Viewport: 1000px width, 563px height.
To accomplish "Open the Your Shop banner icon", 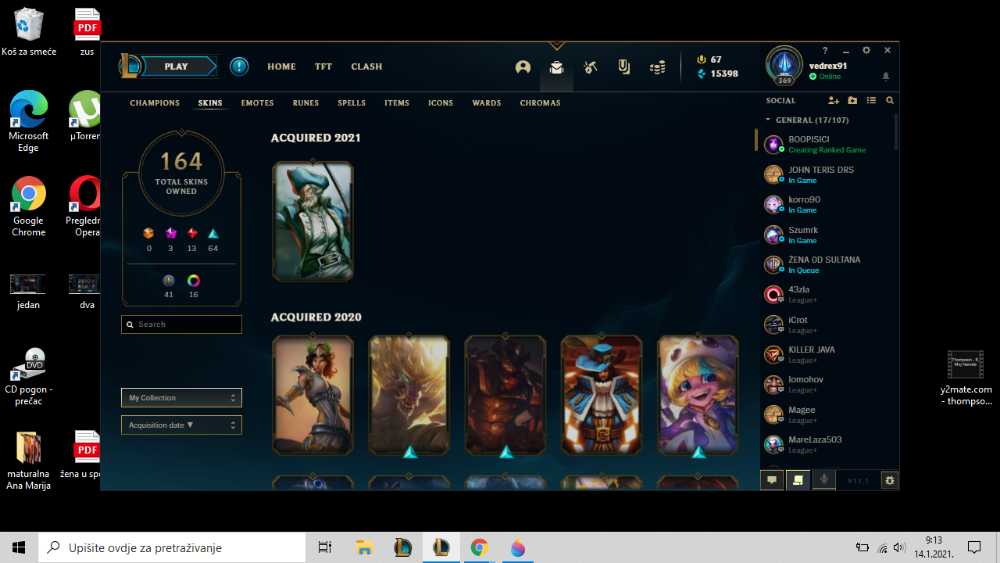I will [624, 67].
